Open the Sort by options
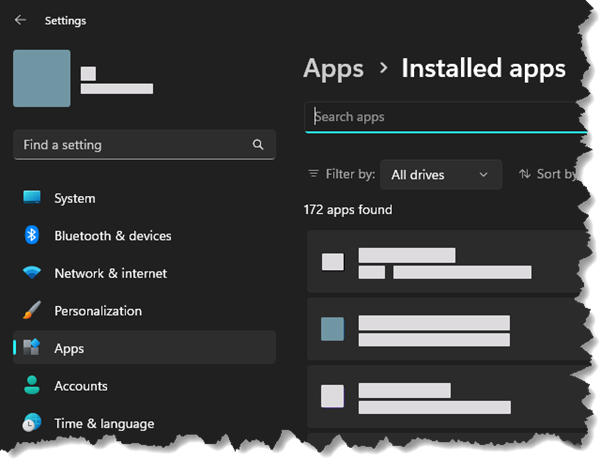 (x=547, y=174)
